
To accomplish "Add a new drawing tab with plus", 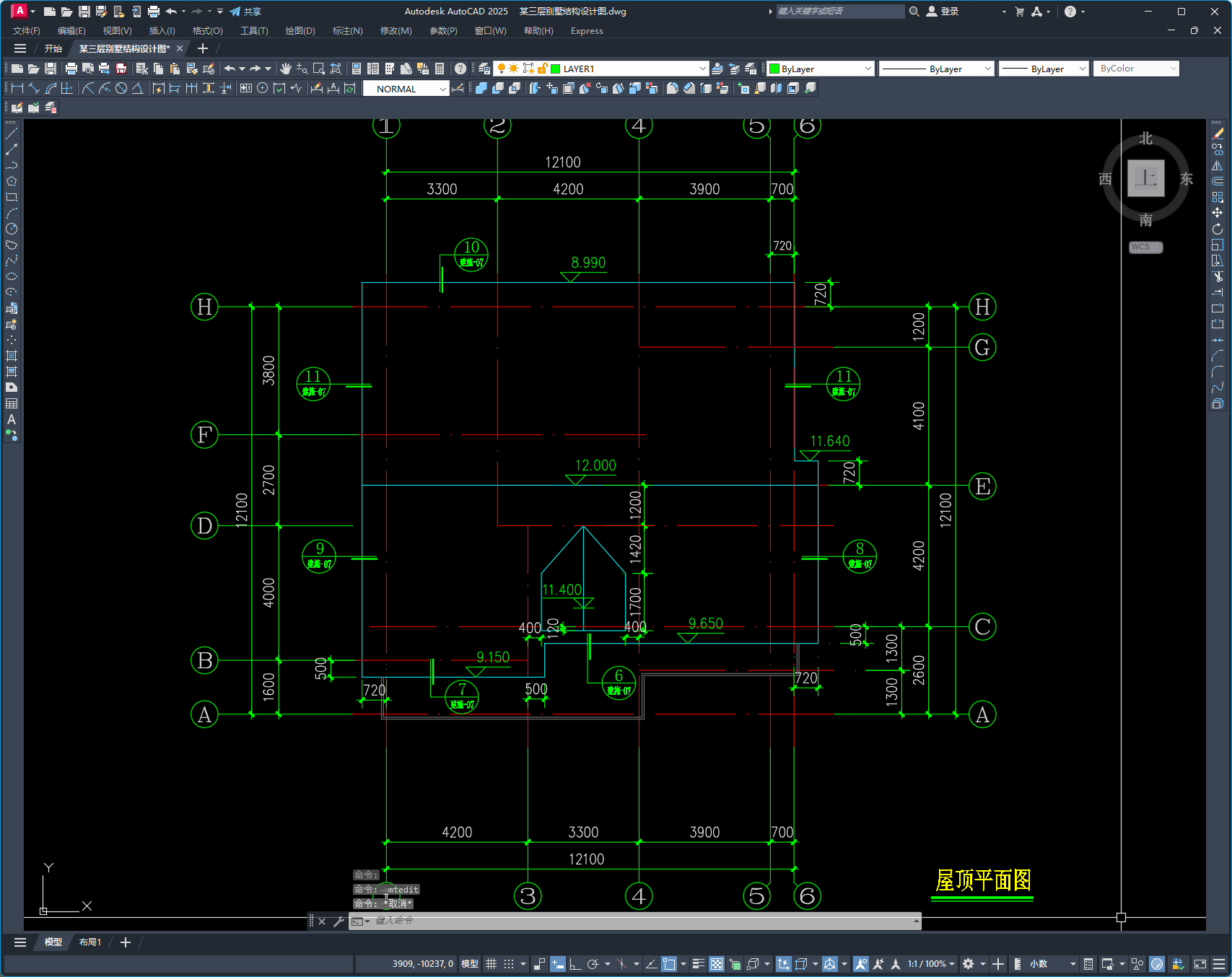I will pos(203,48).
